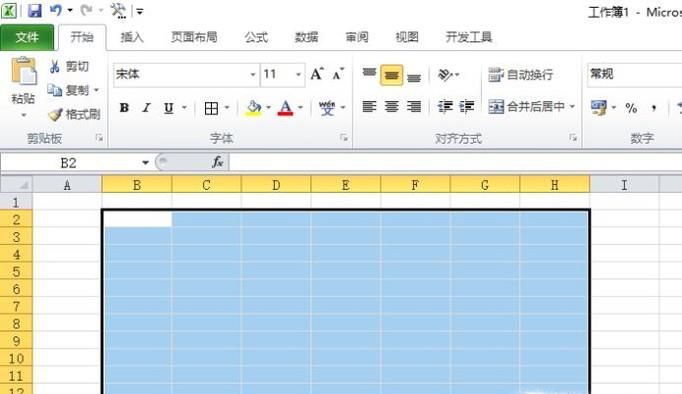This screenshot has width=682, height=394.
Task: Open the borders dropdown arrow
Action: point(227,107)
